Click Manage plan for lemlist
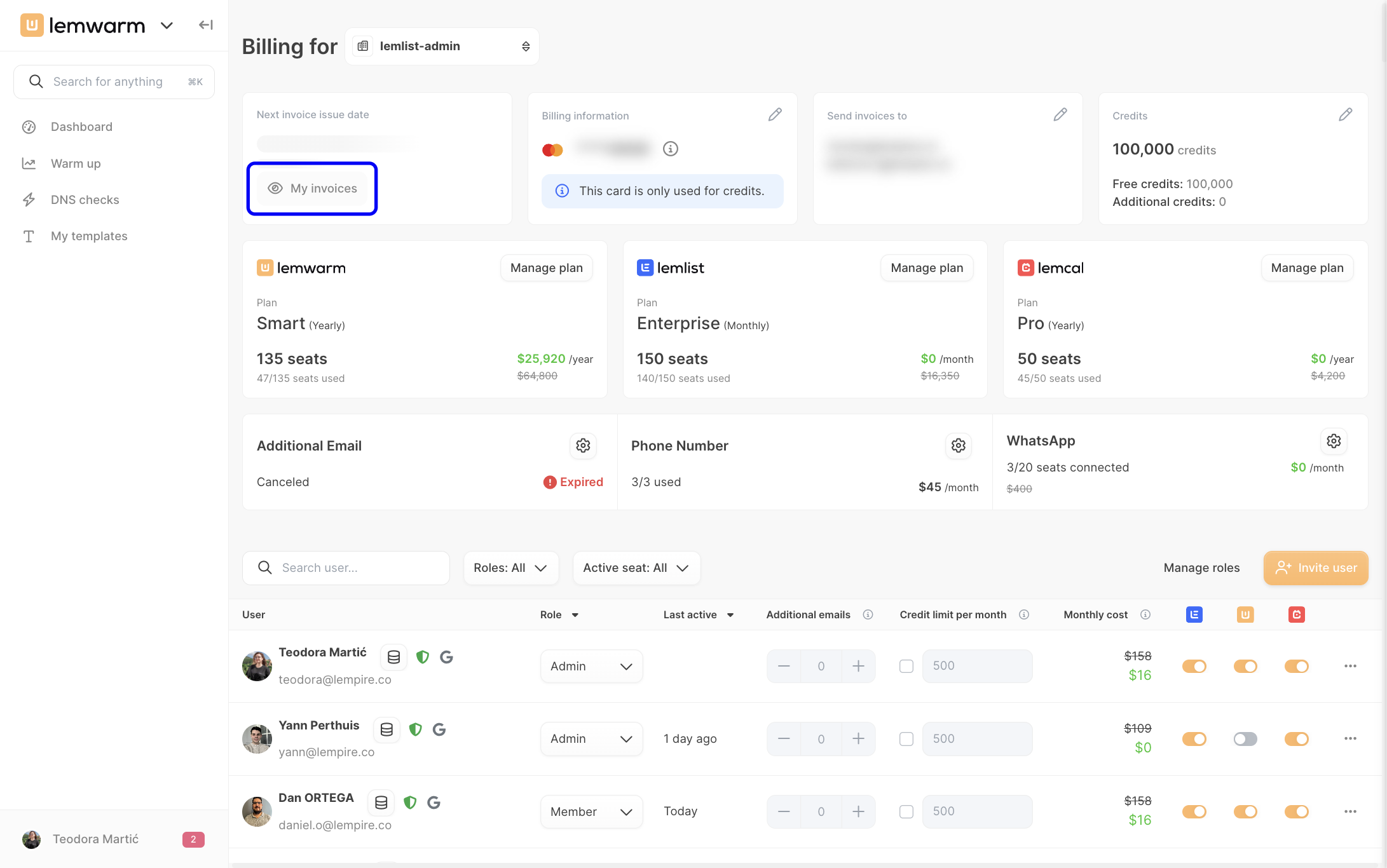 coord(927,268)
